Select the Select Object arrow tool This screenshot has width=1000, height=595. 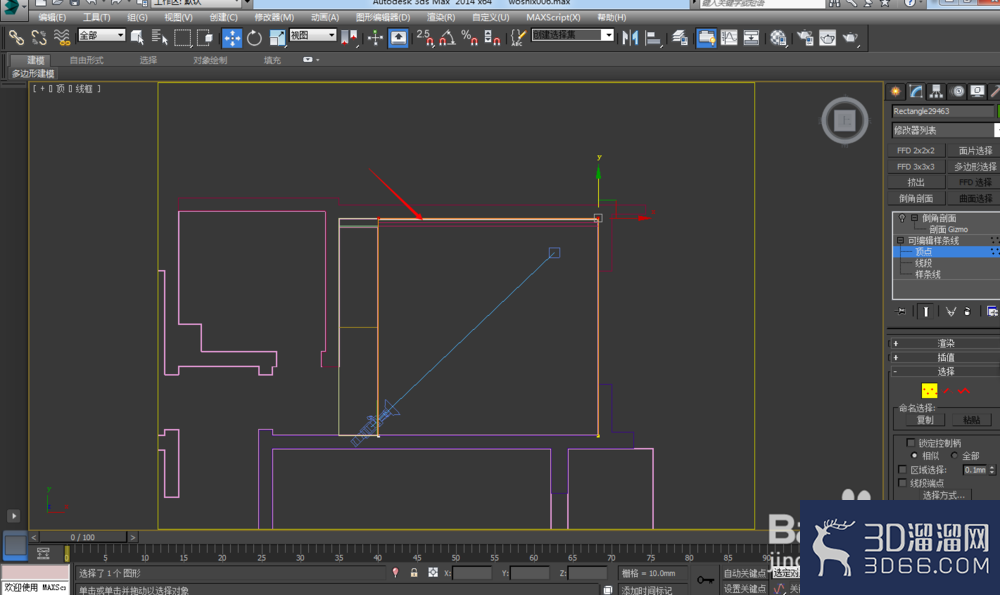[x=137, y=38]
